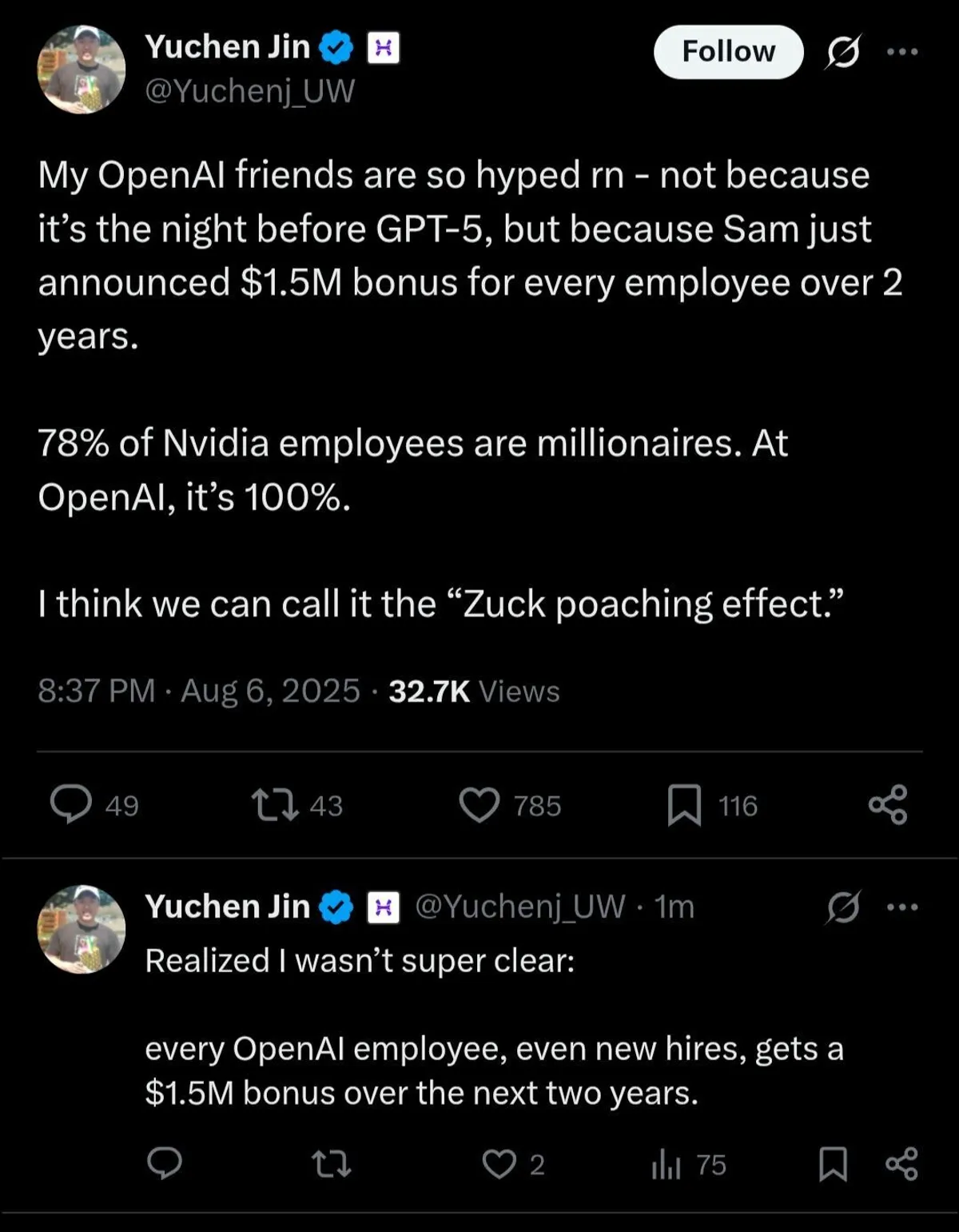
Task: Share the main tweet
Action: coord(888,804)
